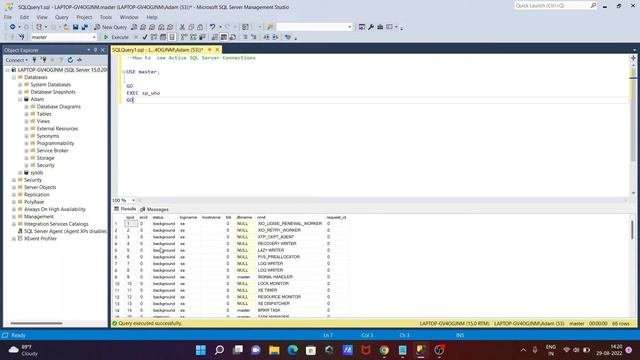Collapse the Databases tree node
The width and height of the screenshot is (640, 360).
pyautogui.click(x=14, y=77)
